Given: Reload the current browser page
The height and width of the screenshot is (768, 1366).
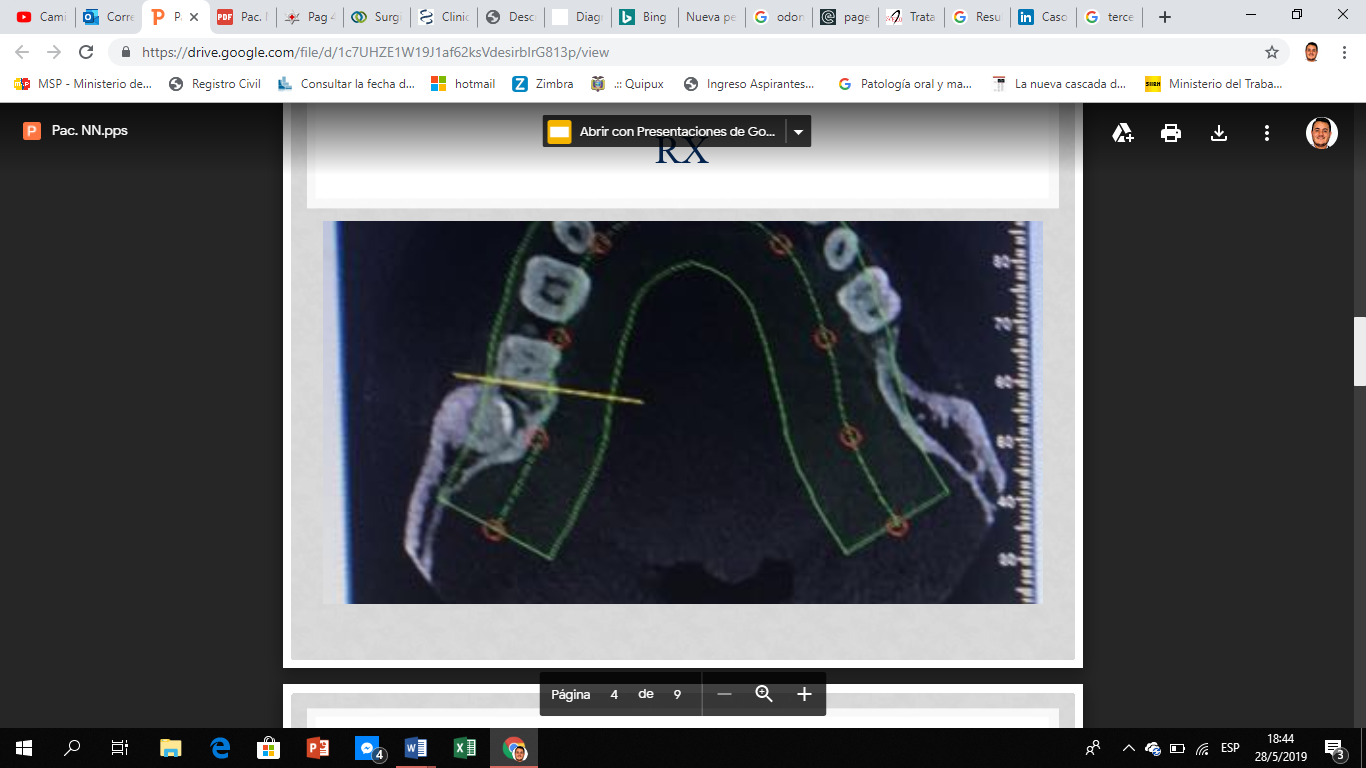Looking at the screenshot, I should [87, 52].
